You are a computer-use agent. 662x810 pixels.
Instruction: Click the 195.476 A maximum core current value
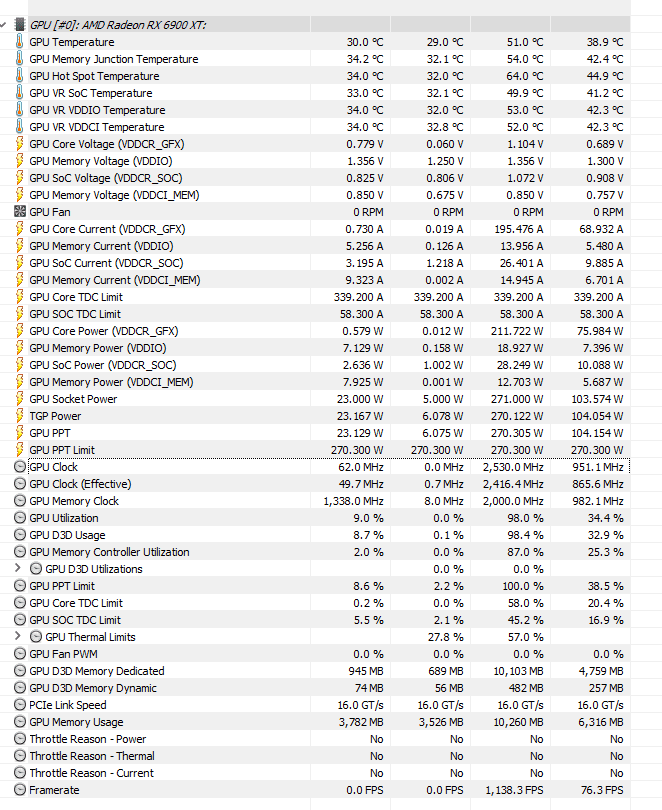518,229
